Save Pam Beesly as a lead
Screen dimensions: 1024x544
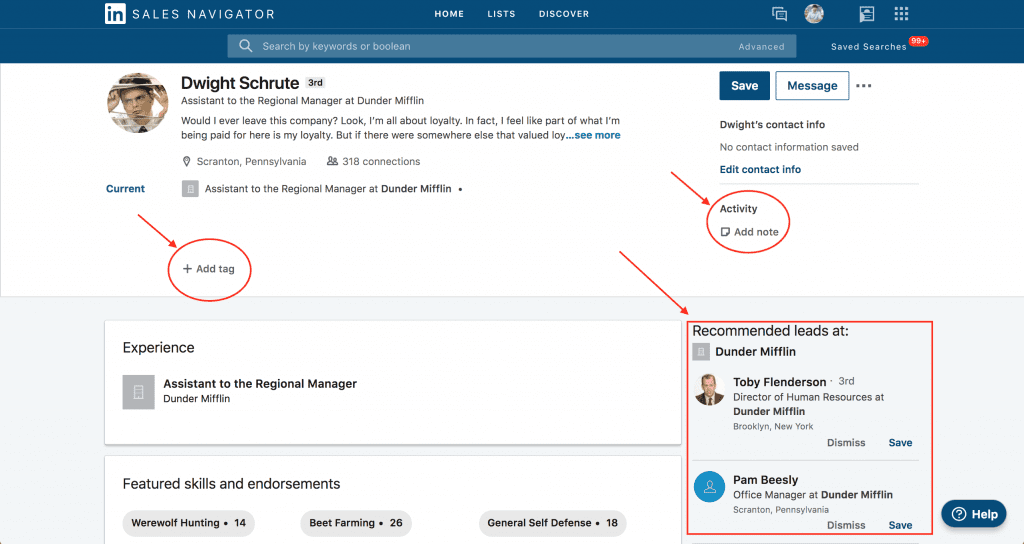click(900, 525)
